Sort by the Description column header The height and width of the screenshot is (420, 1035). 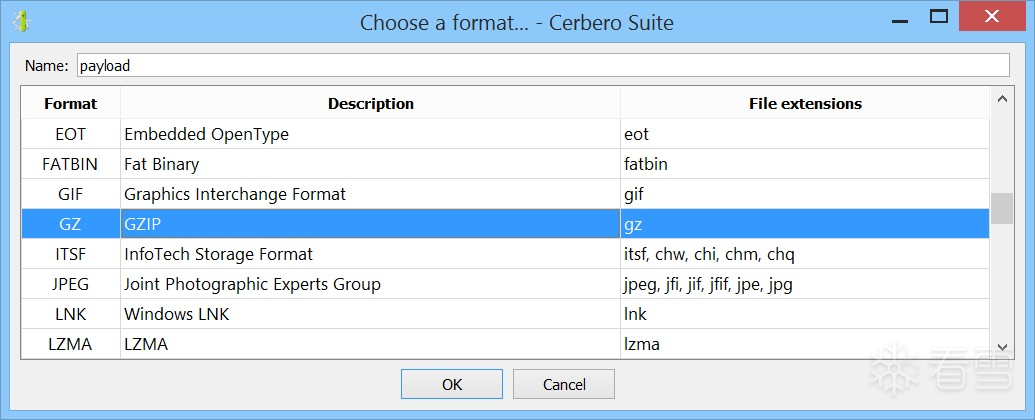[370, 103]
